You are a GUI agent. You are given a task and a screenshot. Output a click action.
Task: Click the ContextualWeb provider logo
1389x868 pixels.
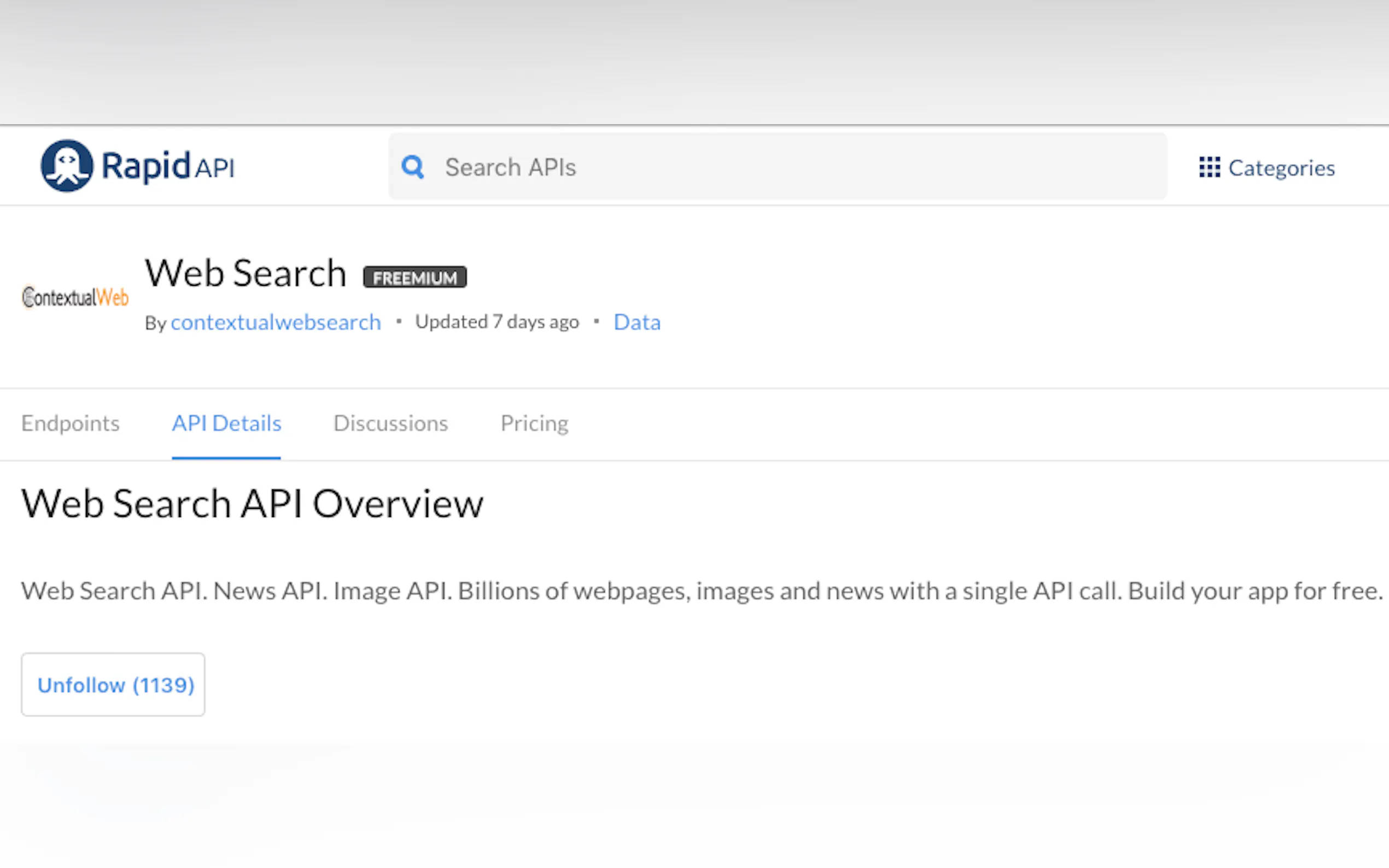[75, 297]
